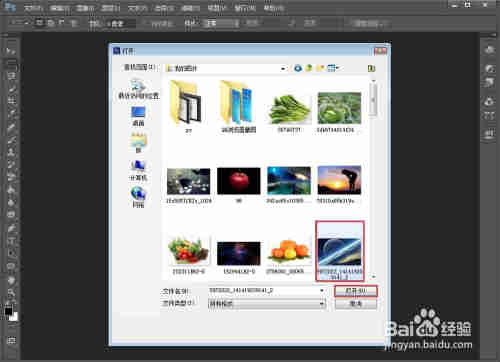Viewport: 500px width, 362px height.
Task: Open the 编辑 menu
Action: pyautogui.click(x=59, y=8)
